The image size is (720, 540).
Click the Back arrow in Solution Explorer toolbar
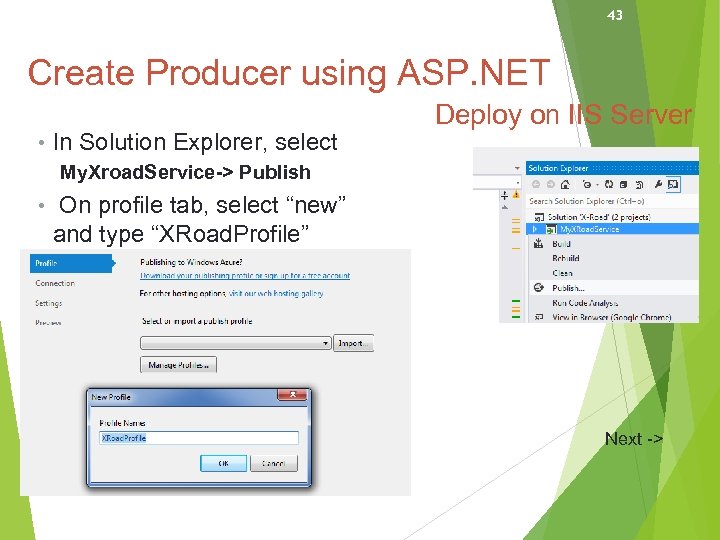[535, 185]
